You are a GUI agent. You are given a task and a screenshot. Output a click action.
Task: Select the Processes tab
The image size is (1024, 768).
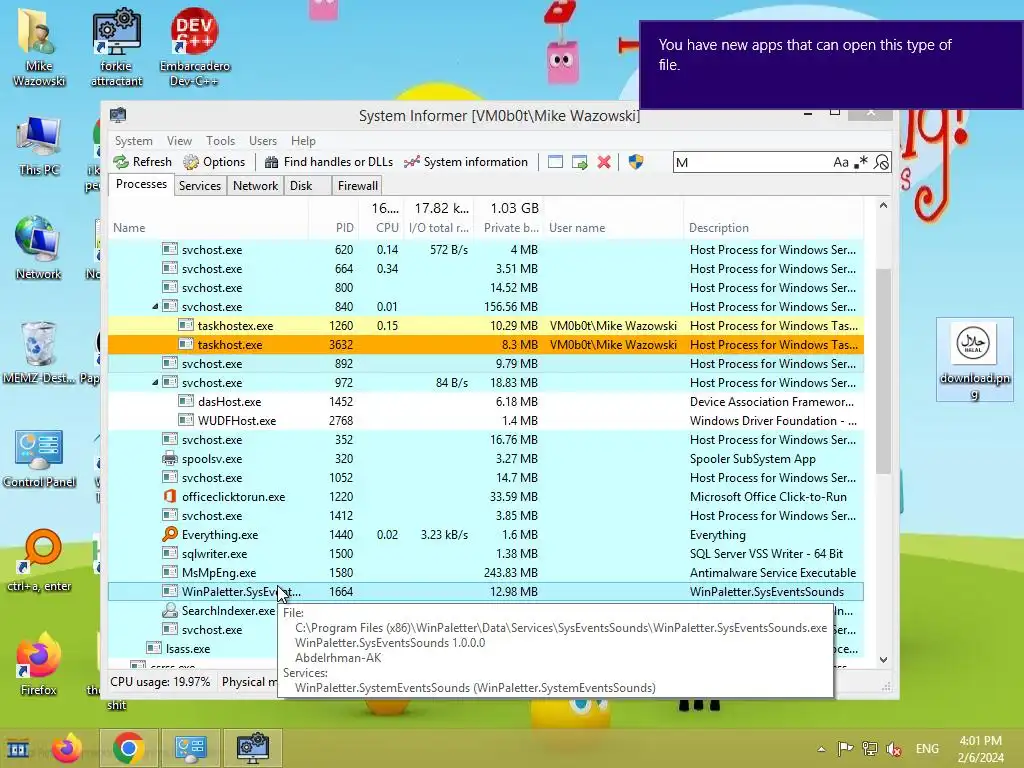coord(141,184)
